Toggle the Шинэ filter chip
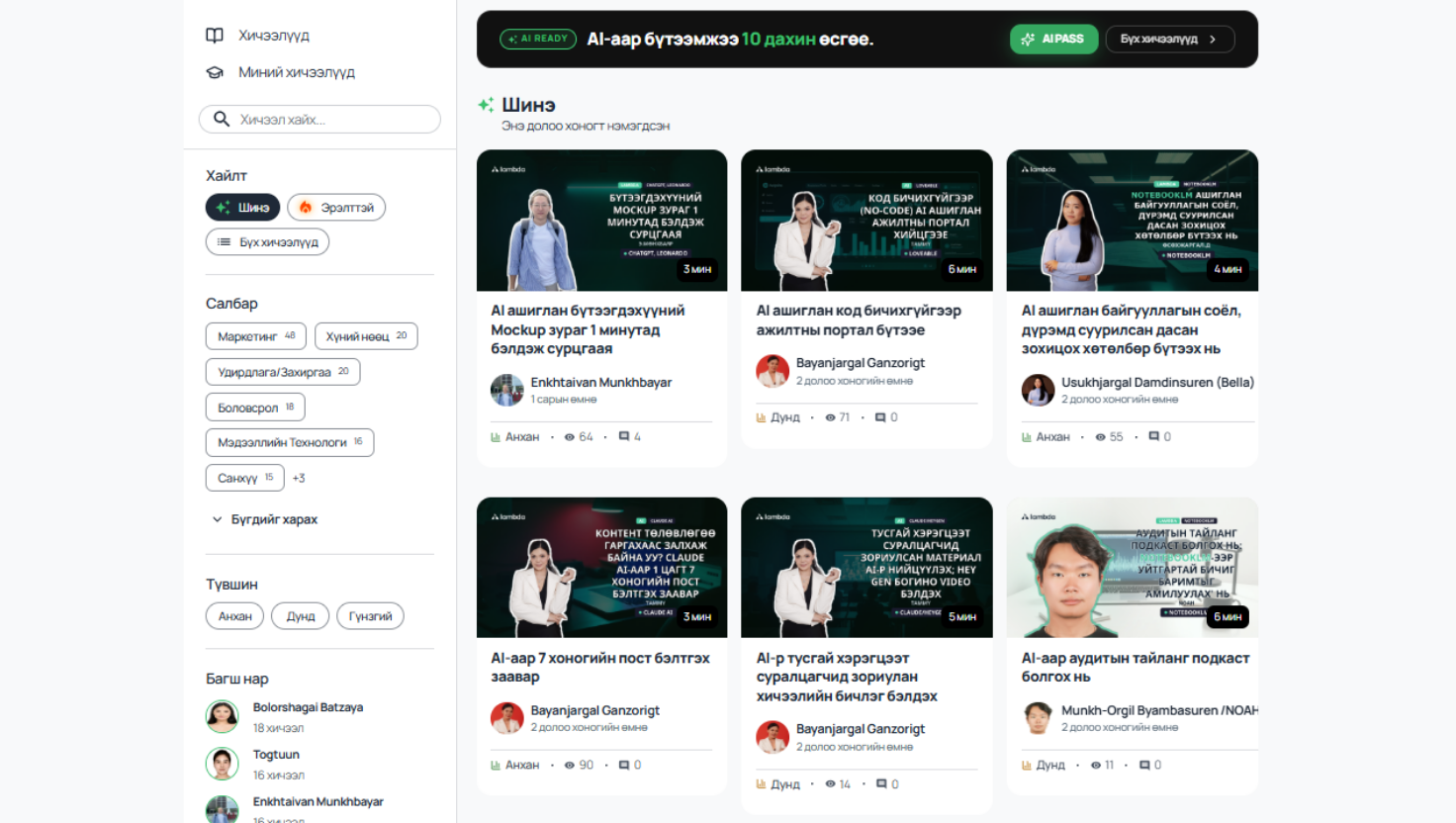Screen dimensions: 1456x823 (243, 208)
